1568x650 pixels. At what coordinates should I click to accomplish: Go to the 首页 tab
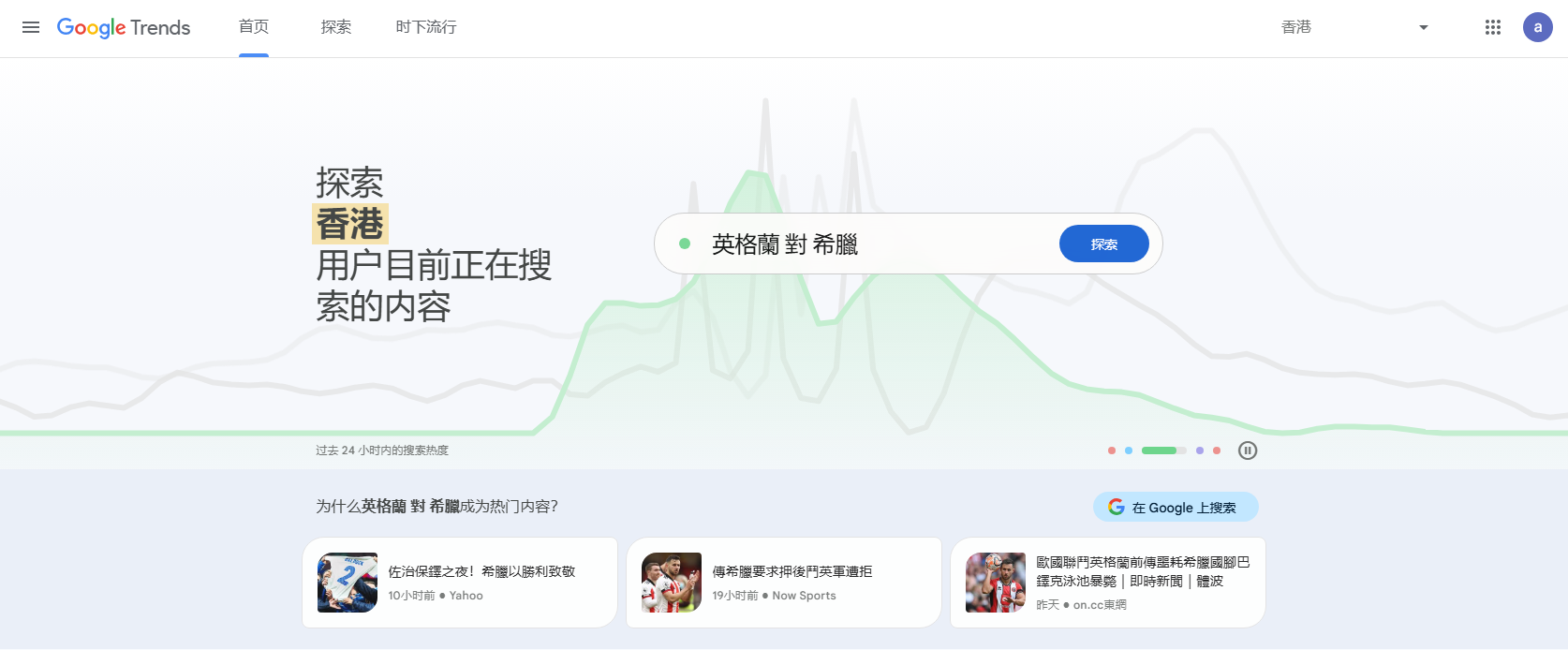click(x=254, y=27)
